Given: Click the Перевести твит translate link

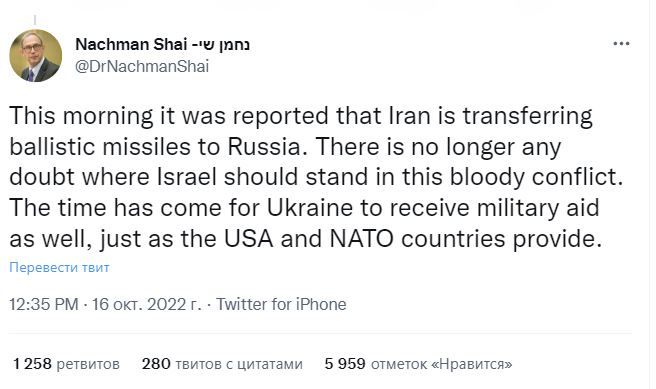Looking at the screenshot, I should 59,267.
